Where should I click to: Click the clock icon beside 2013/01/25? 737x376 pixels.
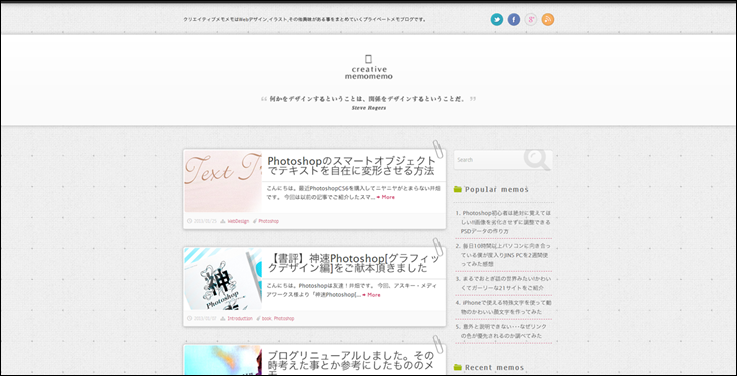click(x=189, y=221)
